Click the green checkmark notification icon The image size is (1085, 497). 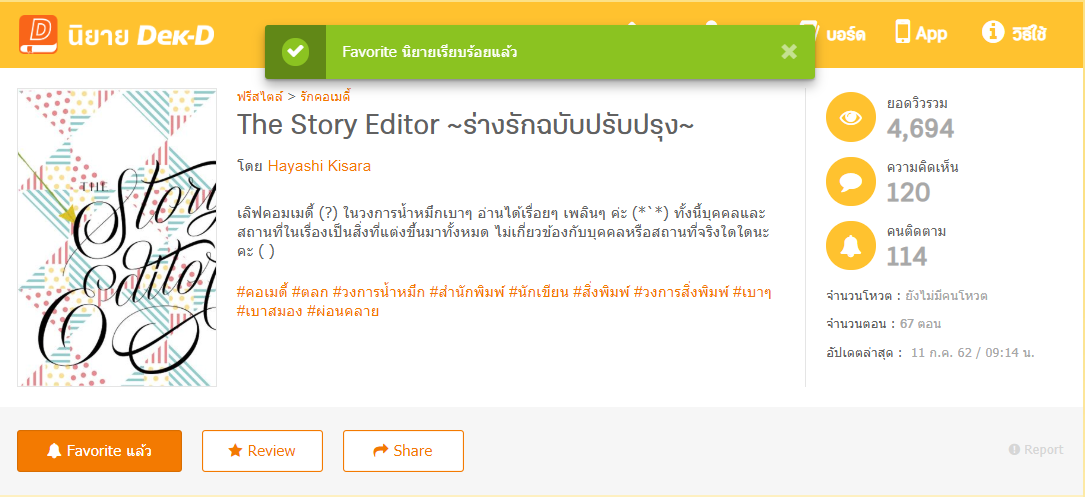[295, 52]
